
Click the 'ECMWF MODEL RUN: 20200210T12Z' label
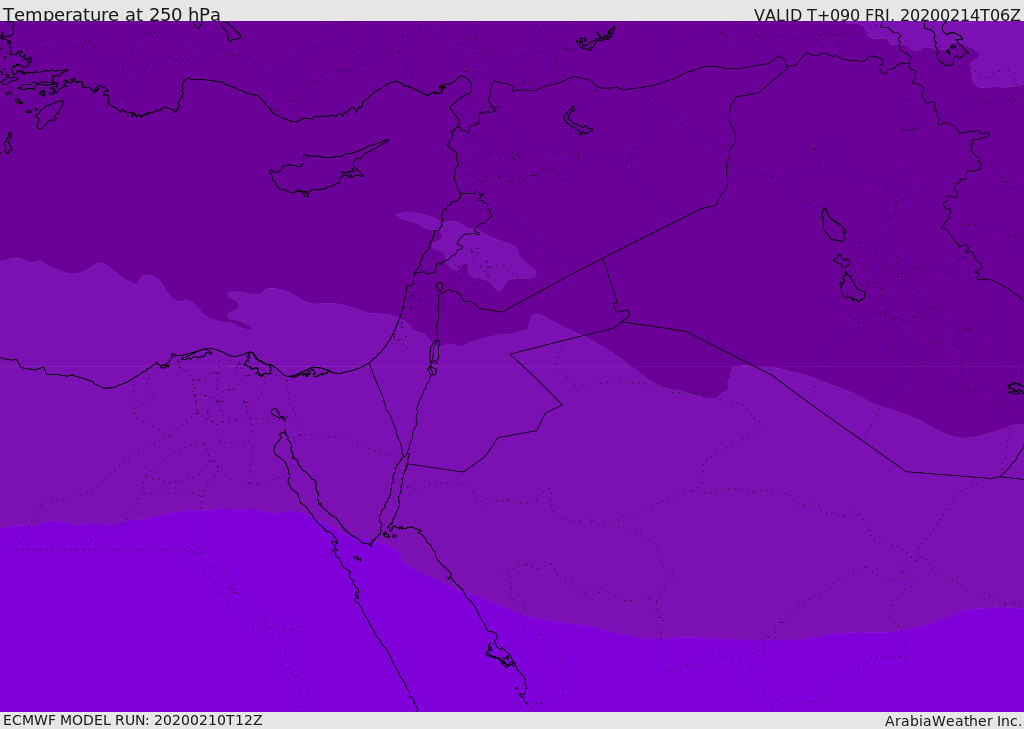point(133,720)
